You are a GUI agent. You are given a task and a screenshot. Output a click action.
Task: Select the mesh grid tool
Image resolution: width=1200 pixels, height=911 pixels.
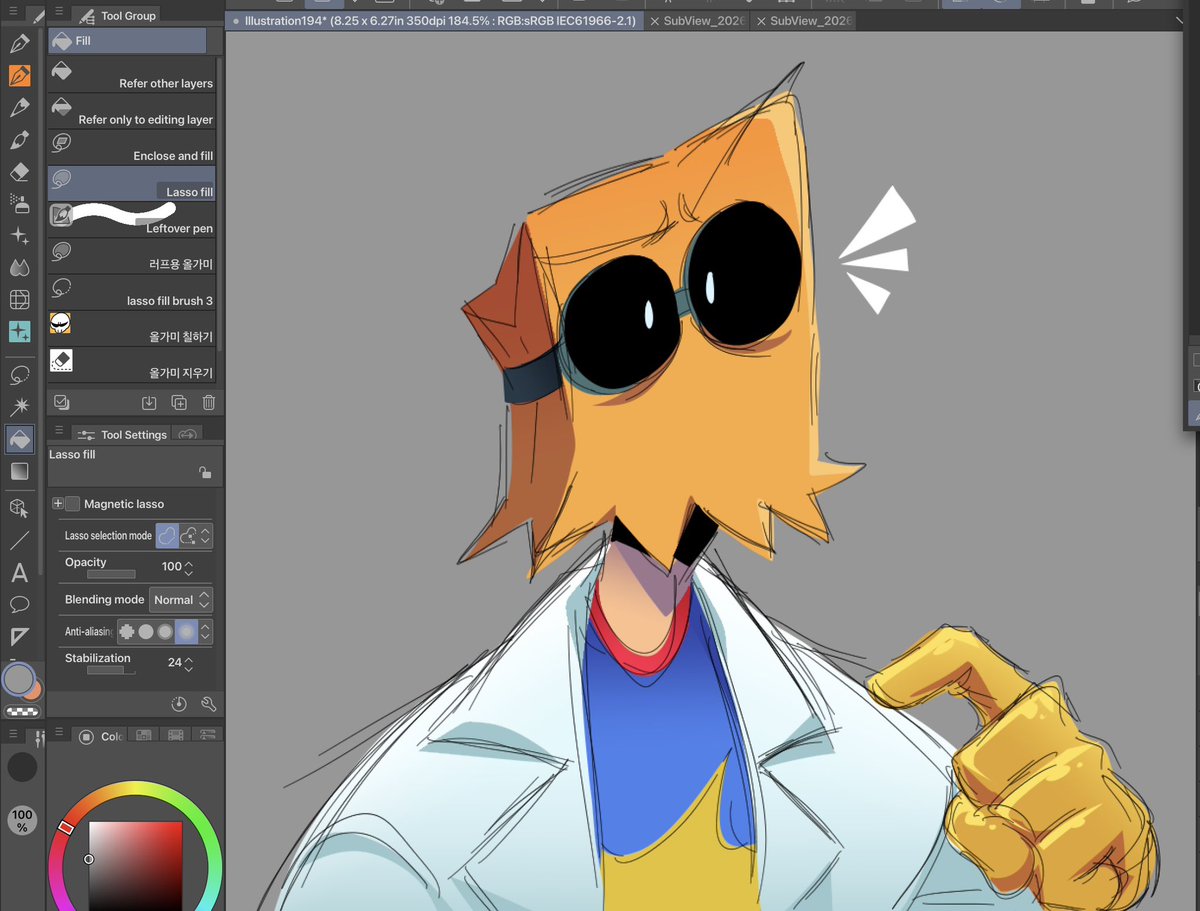pyautogui.click(x=19, y=300)
